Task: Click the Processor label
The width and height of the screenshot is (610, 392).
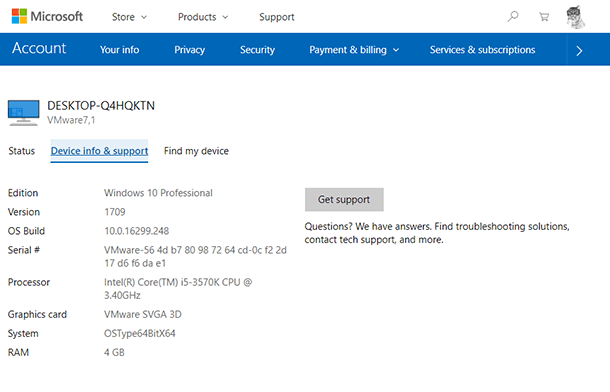Action: click(x=29, y=282)
